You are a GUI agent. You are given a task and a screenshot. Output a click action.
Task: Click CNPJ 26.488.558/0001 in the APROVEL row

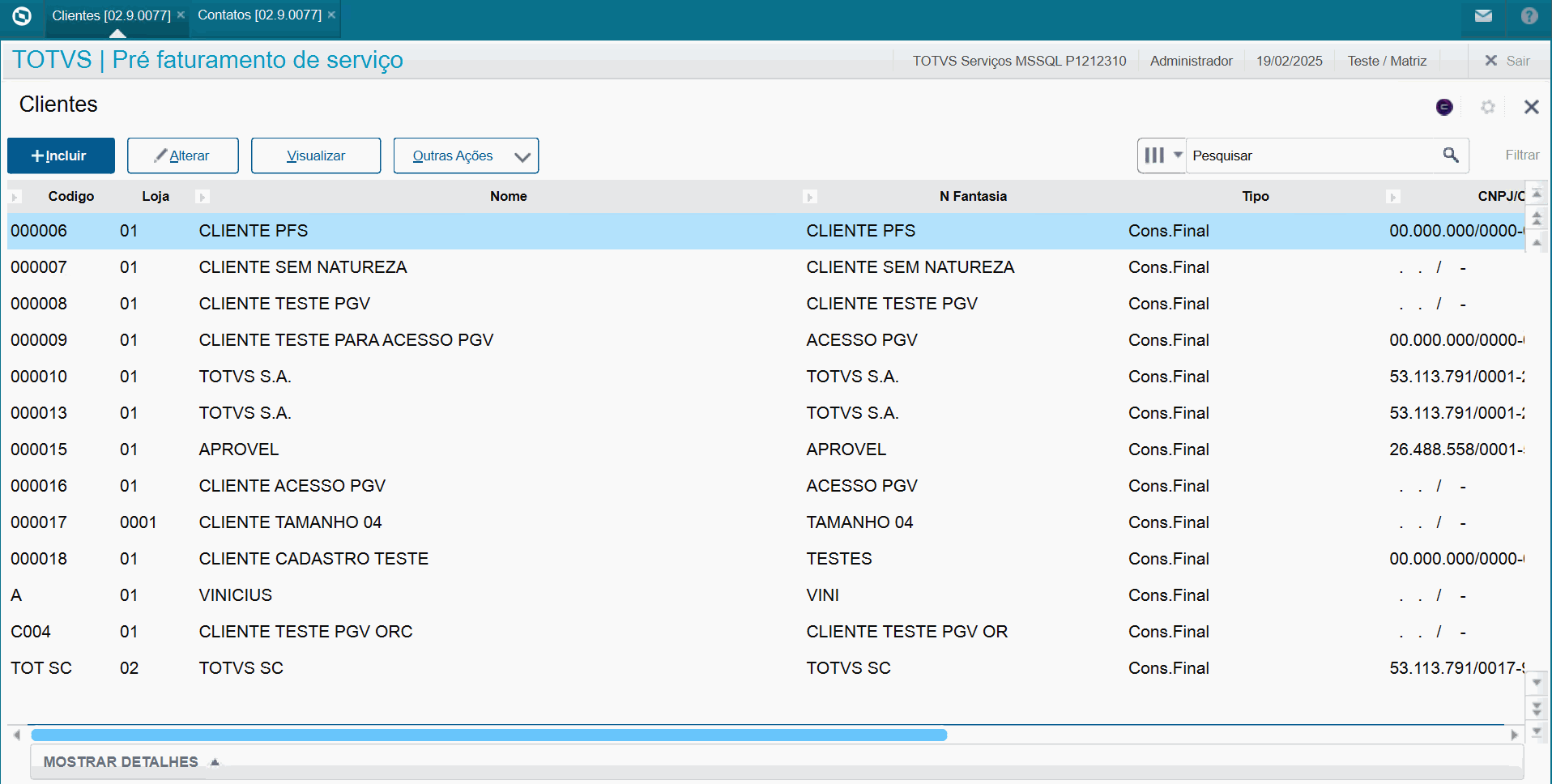(1456, 450)
